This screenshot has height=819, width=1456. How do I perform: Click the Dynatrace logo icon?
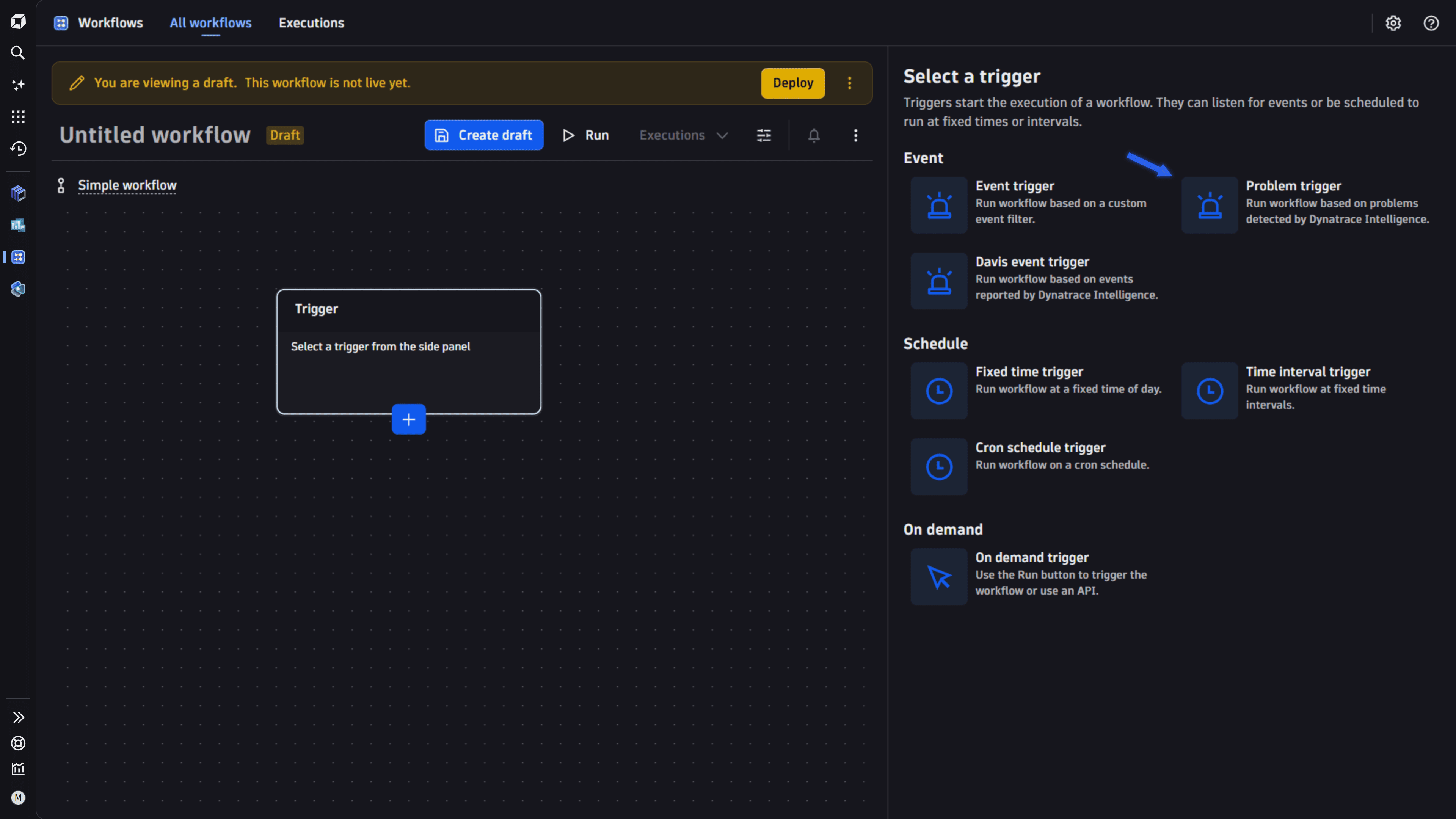pyautogui.click(x=18, y=22)
